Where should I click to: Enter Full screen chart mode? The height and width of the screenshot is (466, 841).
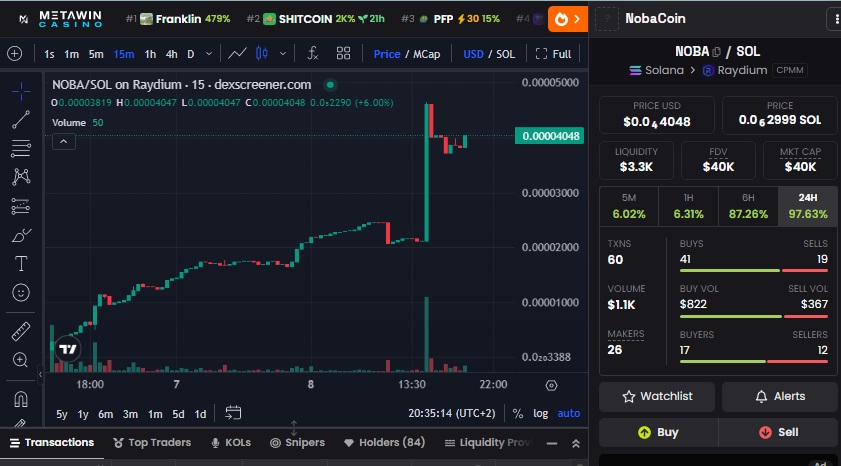(554, 54)
